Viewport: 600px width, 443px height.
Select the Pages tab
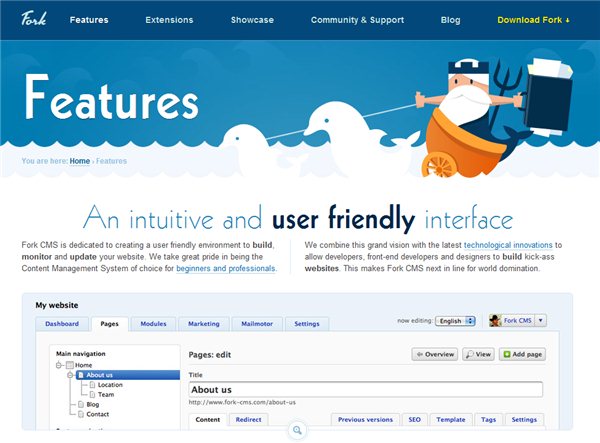(109, 324)
